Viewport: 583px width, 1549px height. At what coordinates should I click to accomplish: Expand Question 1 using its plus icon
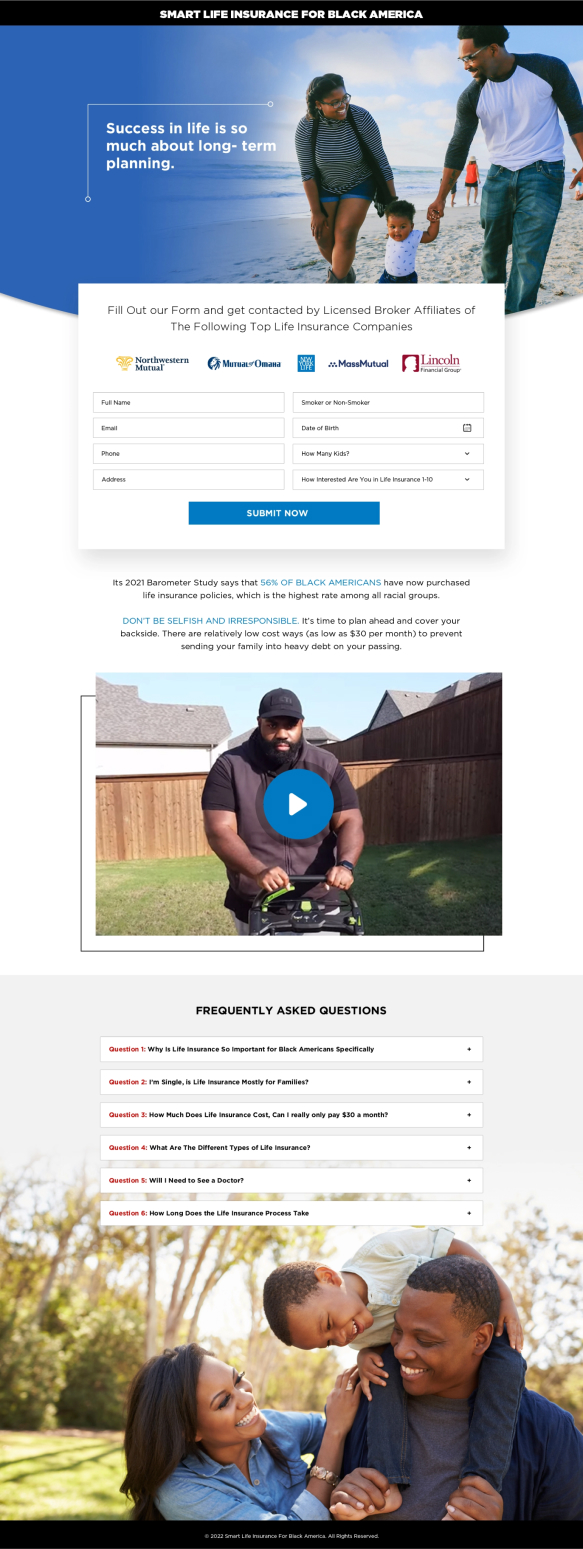tap(468, 1049)
